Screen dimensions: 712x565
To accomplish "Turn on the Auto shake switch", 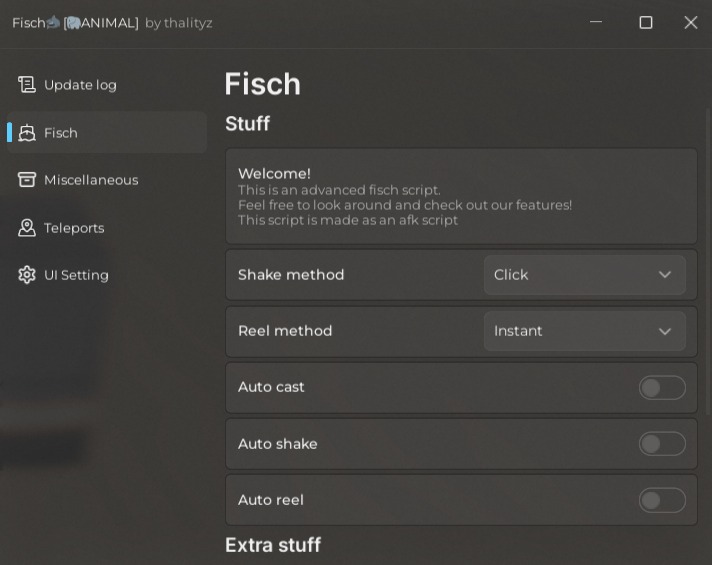I will point(662,444).
